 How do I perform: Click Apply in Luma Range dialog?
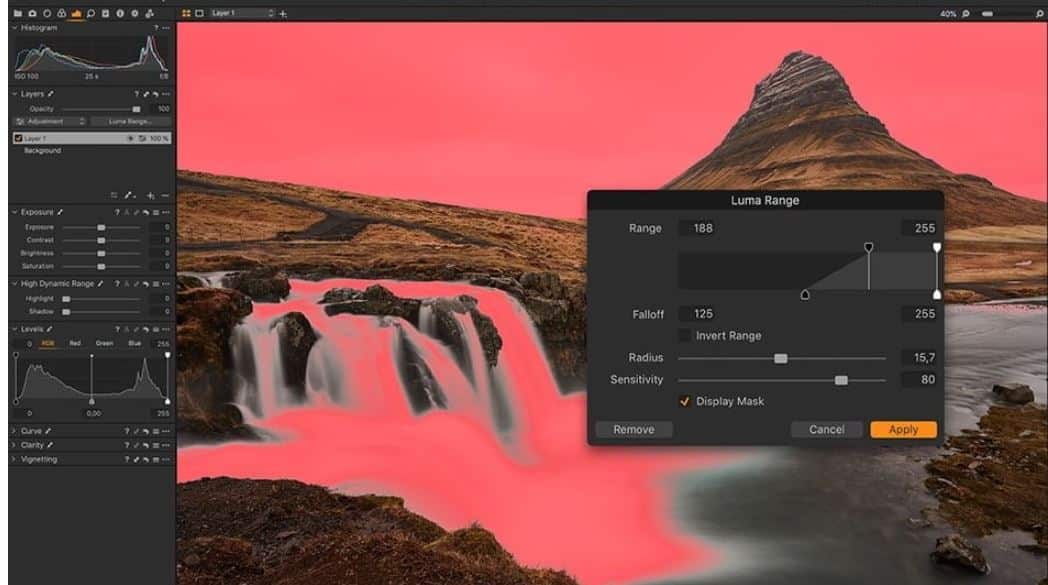[x=904, y=430]
